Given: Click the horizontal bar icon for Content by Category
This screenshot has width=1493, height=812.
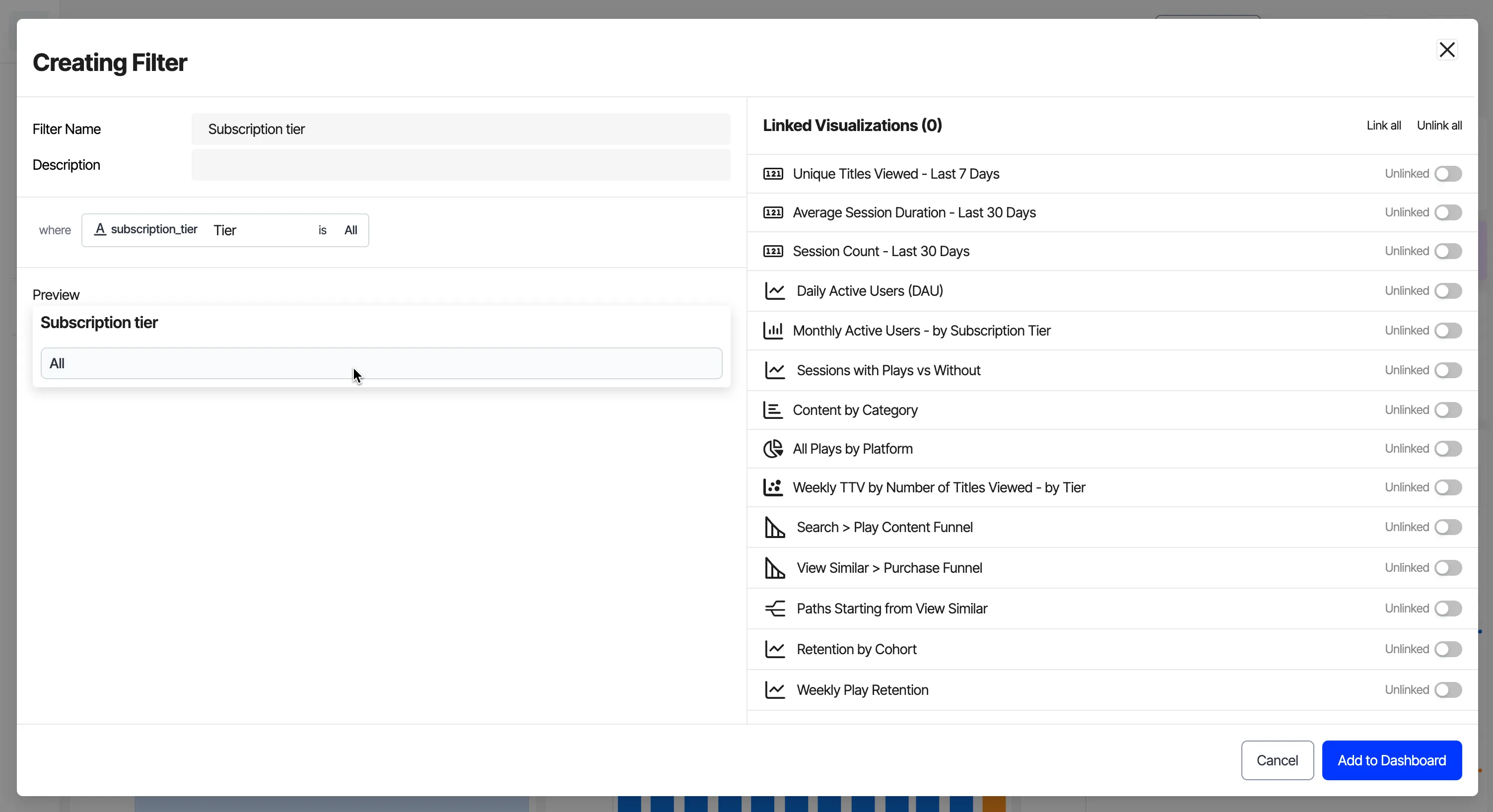Looking at the screenshot, I should (x=773, y=410).
